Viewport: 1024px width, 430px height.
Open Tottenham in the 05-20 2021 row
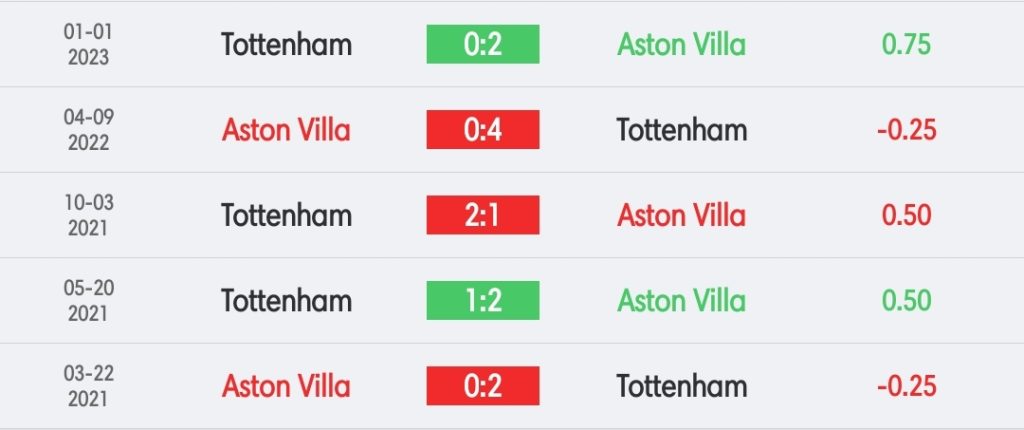(286, 300)
